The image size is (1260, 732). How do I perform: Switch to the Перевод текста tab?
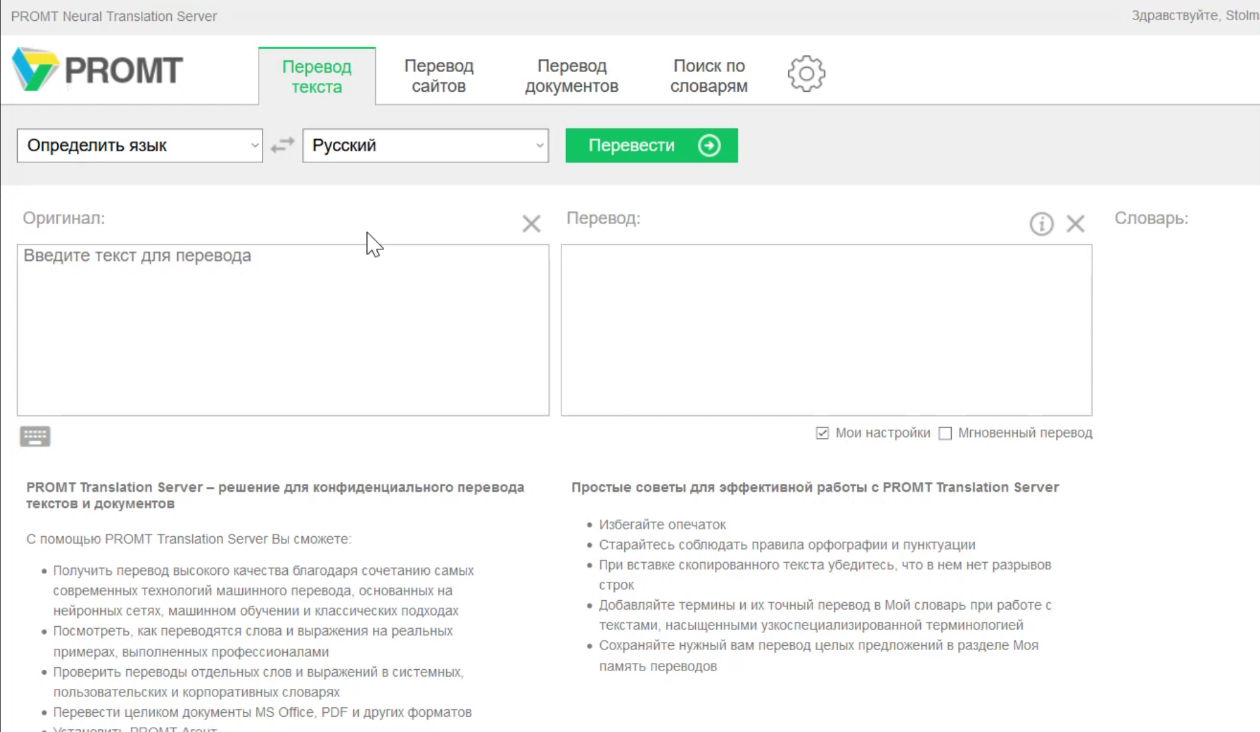click(x=317, y=76)
